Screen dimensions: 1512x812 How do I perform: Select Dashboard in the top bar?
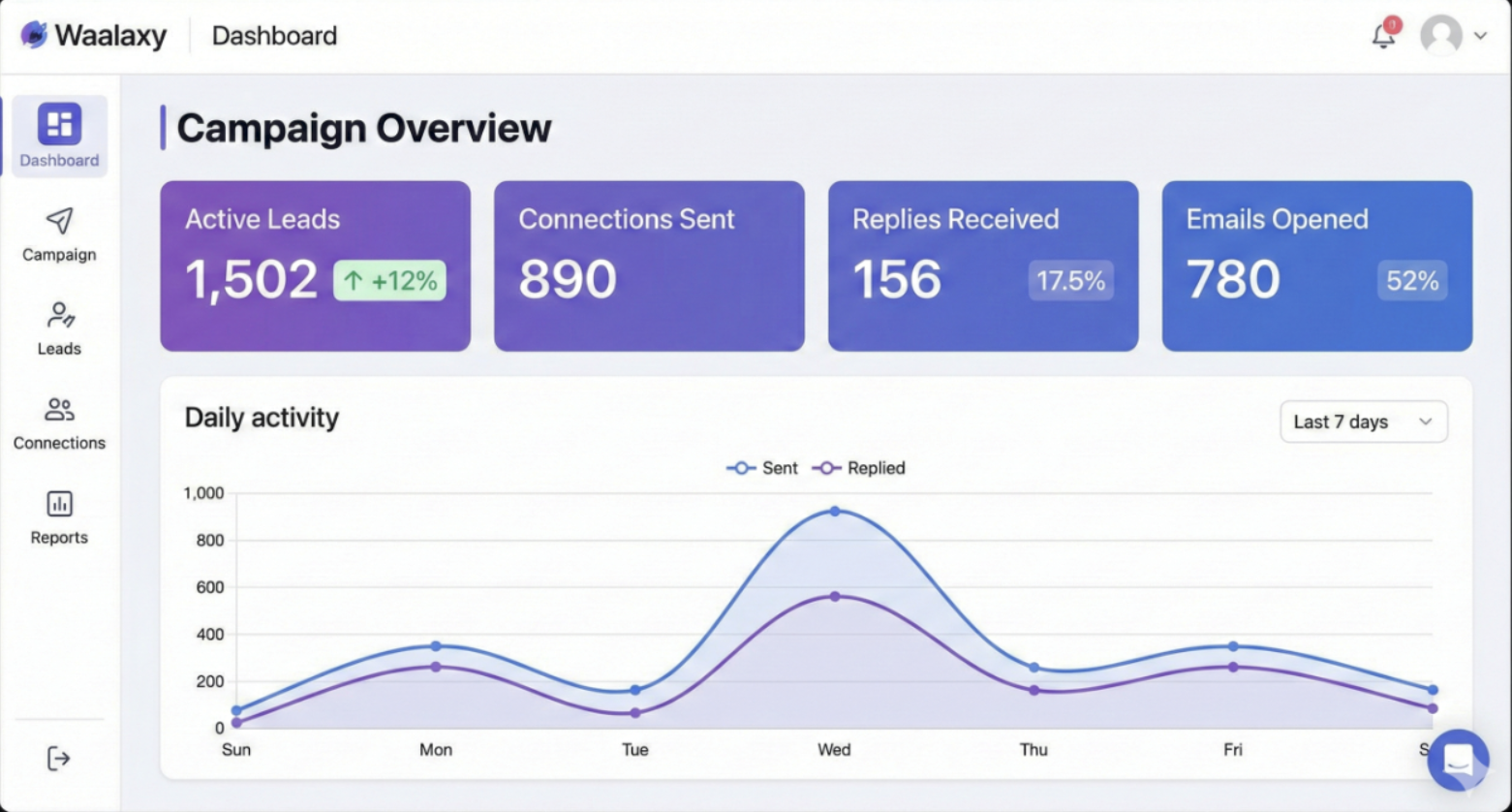coord(273,35)
